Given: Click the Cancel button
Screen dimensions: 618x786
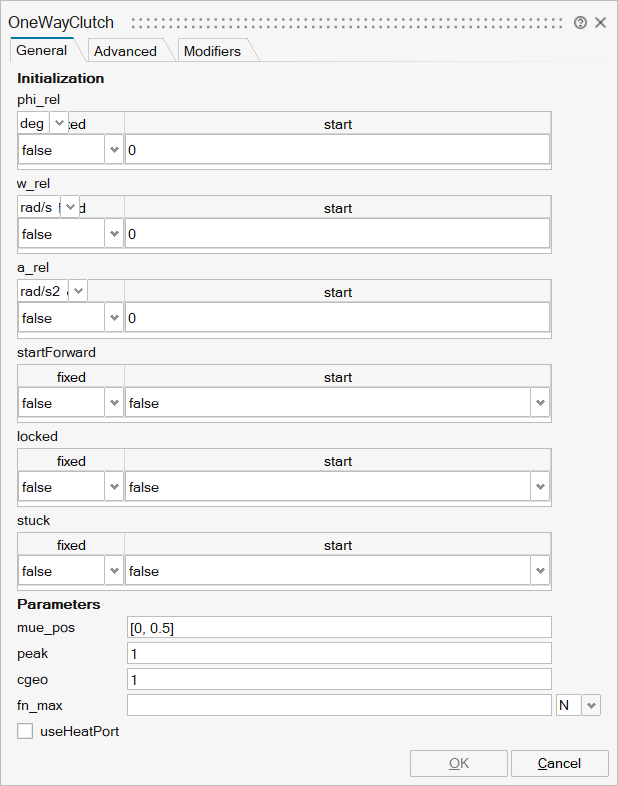Looking at the screenshot, I should point(559,763).
